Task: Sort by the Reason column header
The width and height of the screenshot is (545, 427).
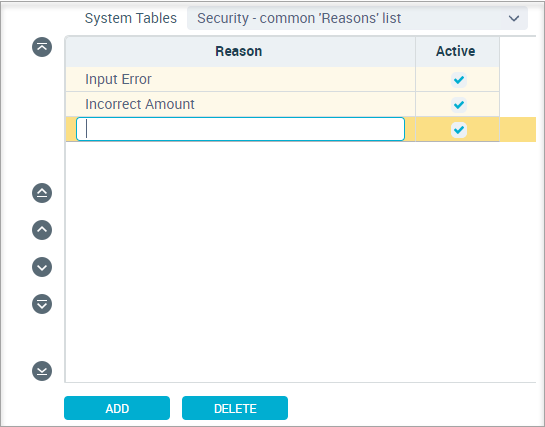Action: (240, 51)
